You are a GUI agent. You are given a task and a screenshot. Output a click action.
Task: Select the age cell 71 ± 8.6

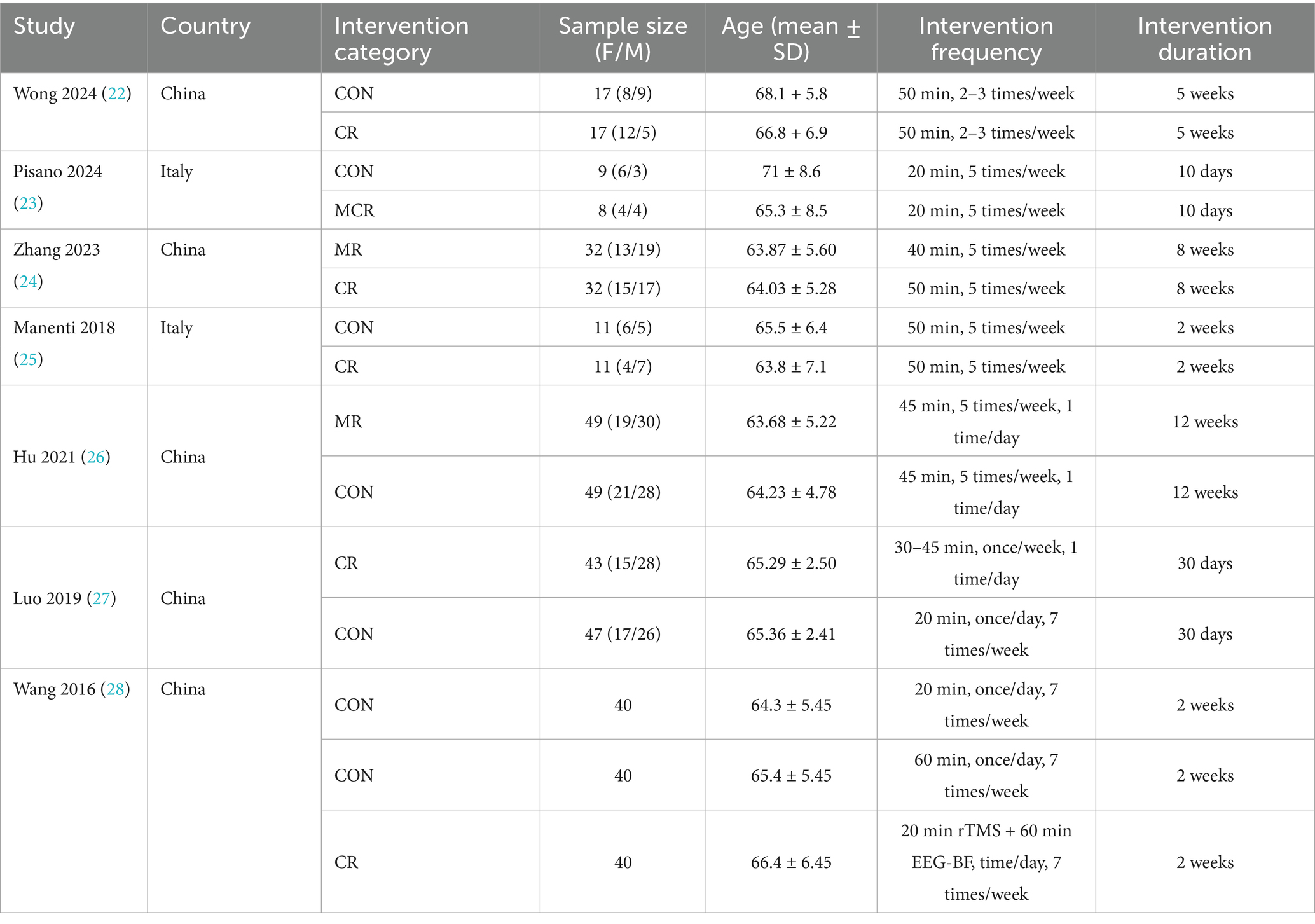(791, 172)
